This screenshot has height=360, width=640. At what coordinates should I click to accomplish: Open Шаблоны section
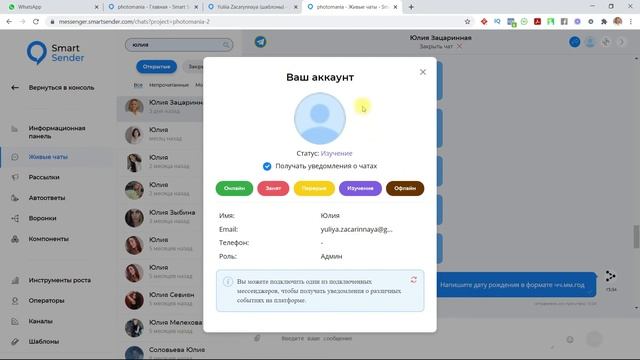[x=44, y=342]
